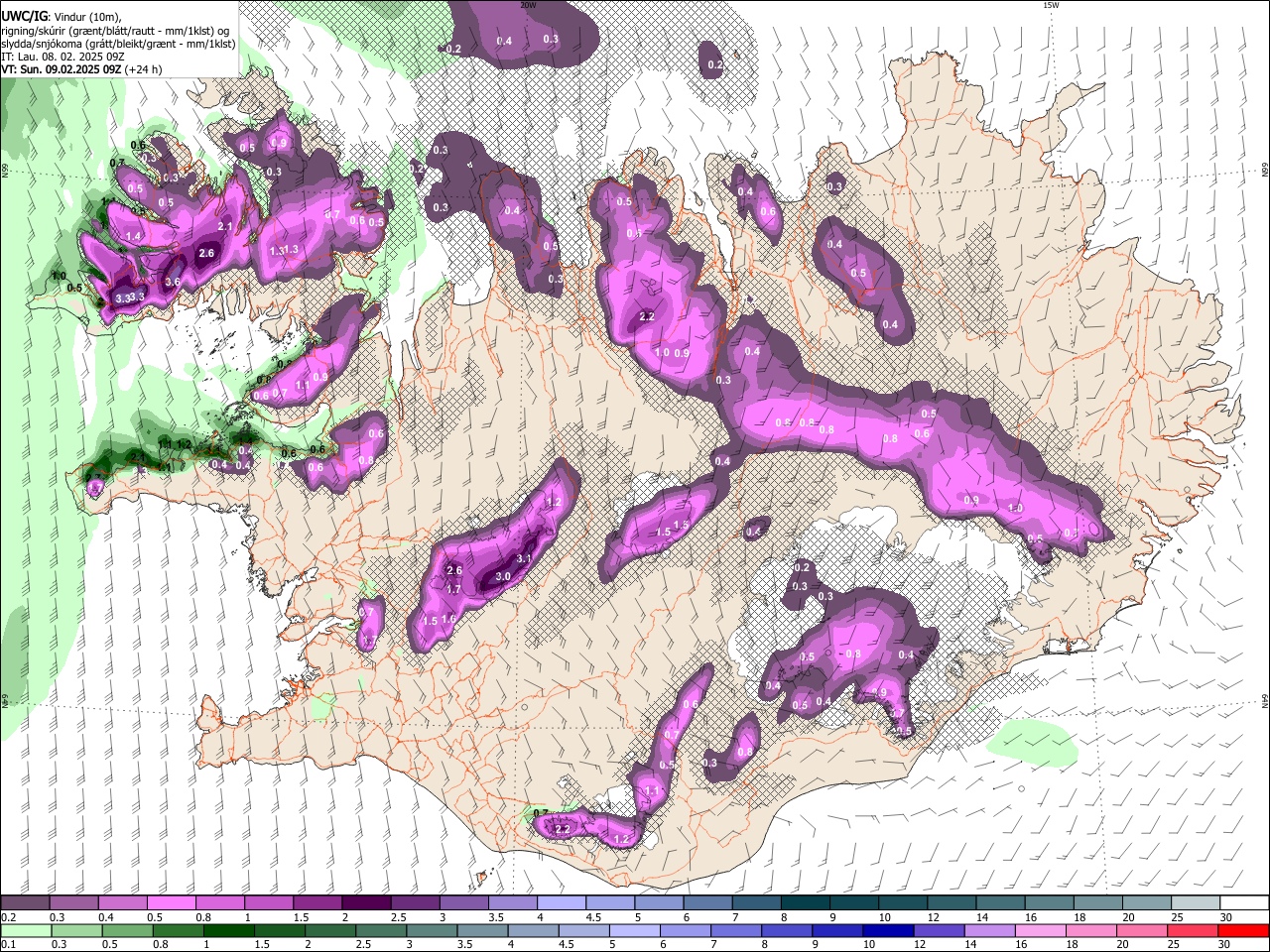Select bottom legend dark blue swatch labeled 10
Screen dimensions: 1270x952
pyautogui.click(x=889, y=931)
